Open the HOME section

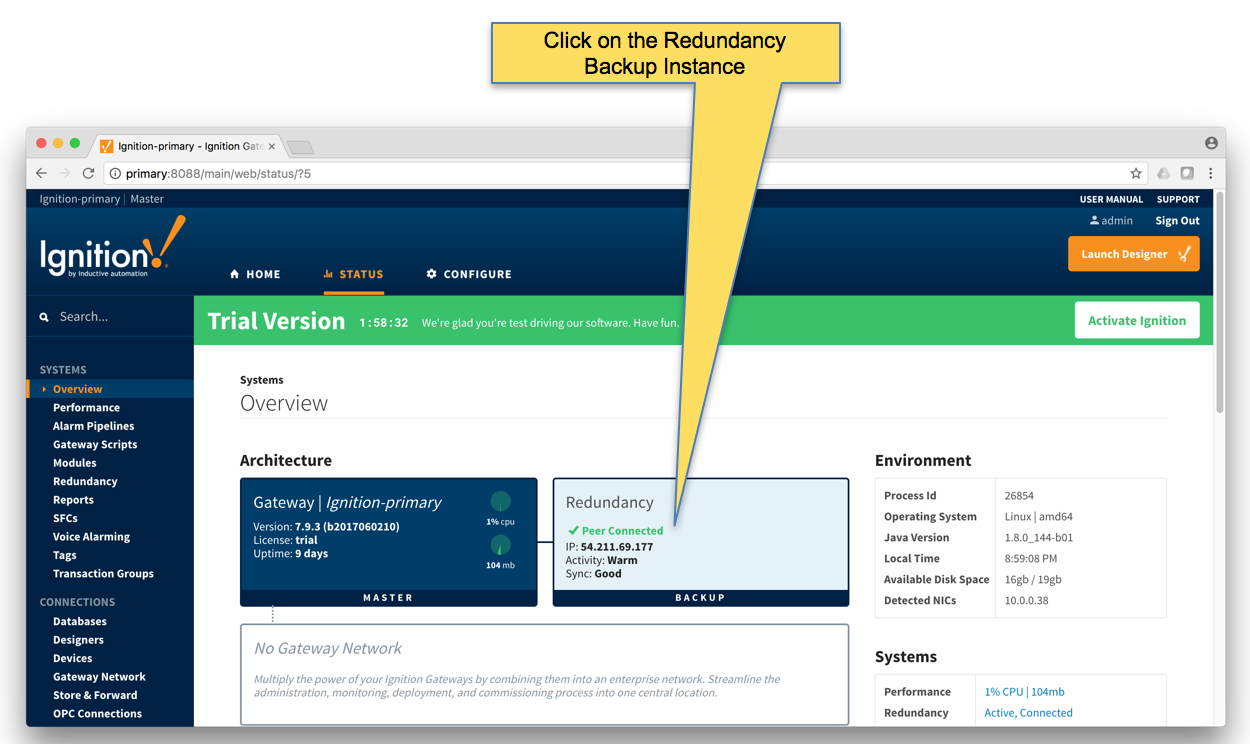(255, 274)
